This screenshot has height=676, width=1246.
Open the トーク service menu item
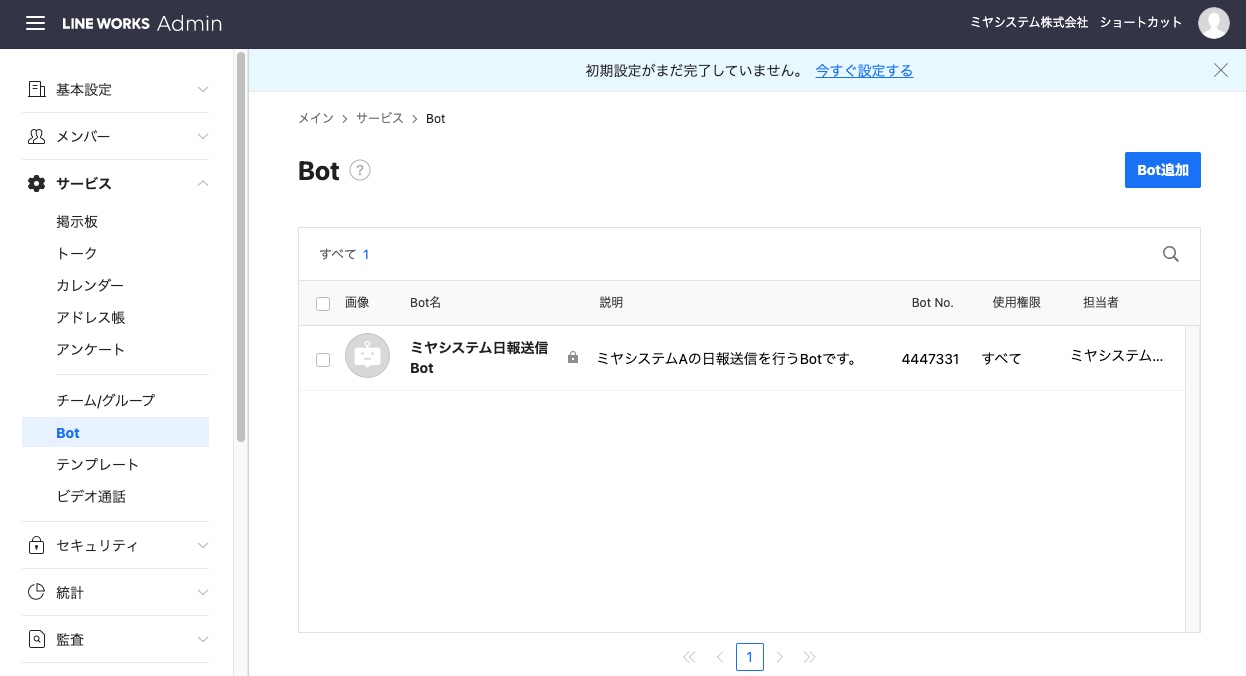(x=77, y=253)
